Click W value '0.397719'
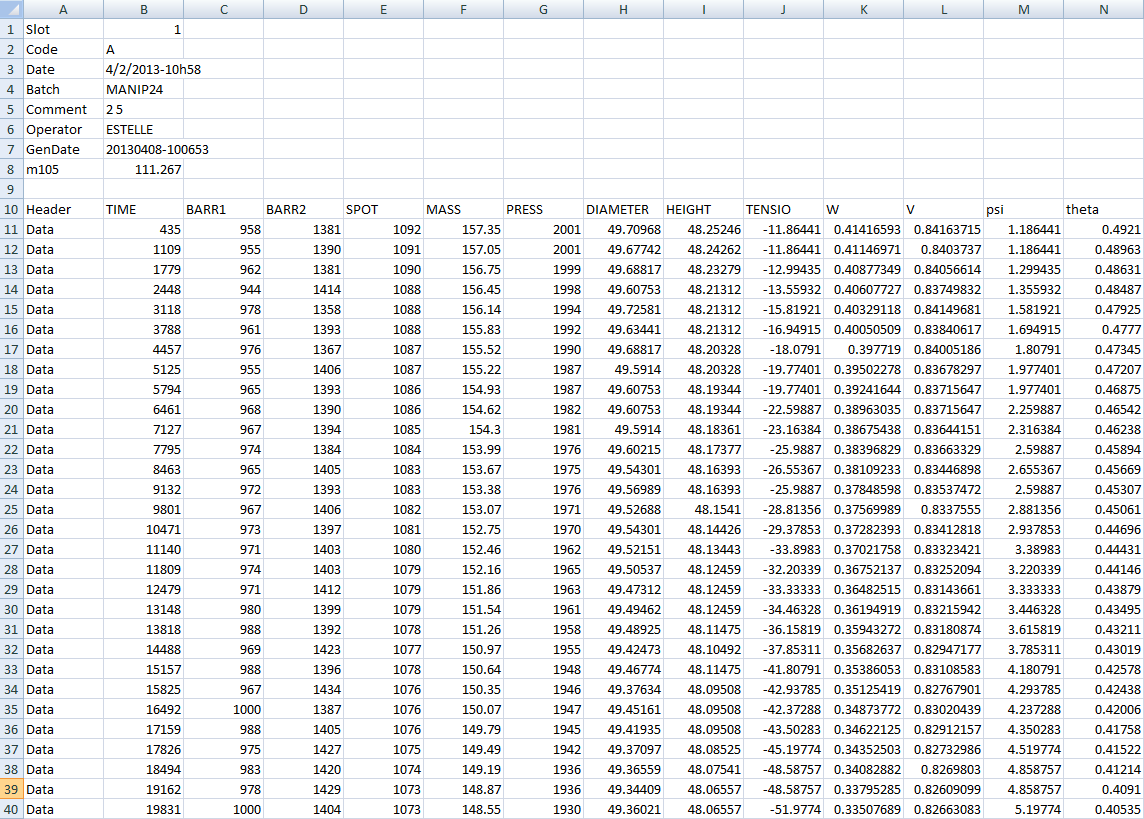This screenshot has height=819, width=1144. coord(864,349)
